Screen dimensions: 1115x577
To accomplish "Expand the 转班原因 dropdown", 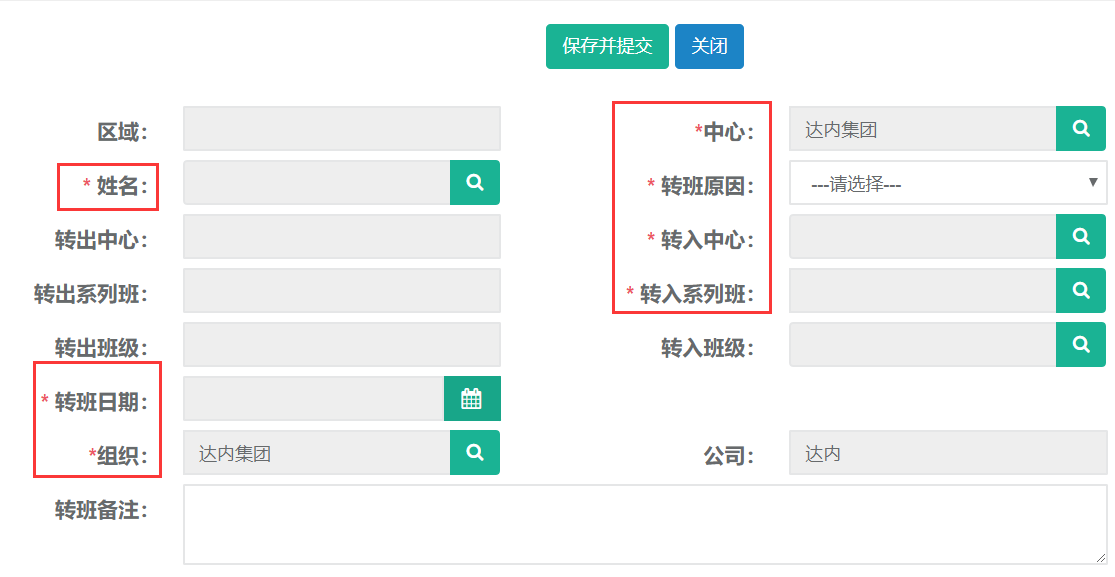I will pos(947,183).
